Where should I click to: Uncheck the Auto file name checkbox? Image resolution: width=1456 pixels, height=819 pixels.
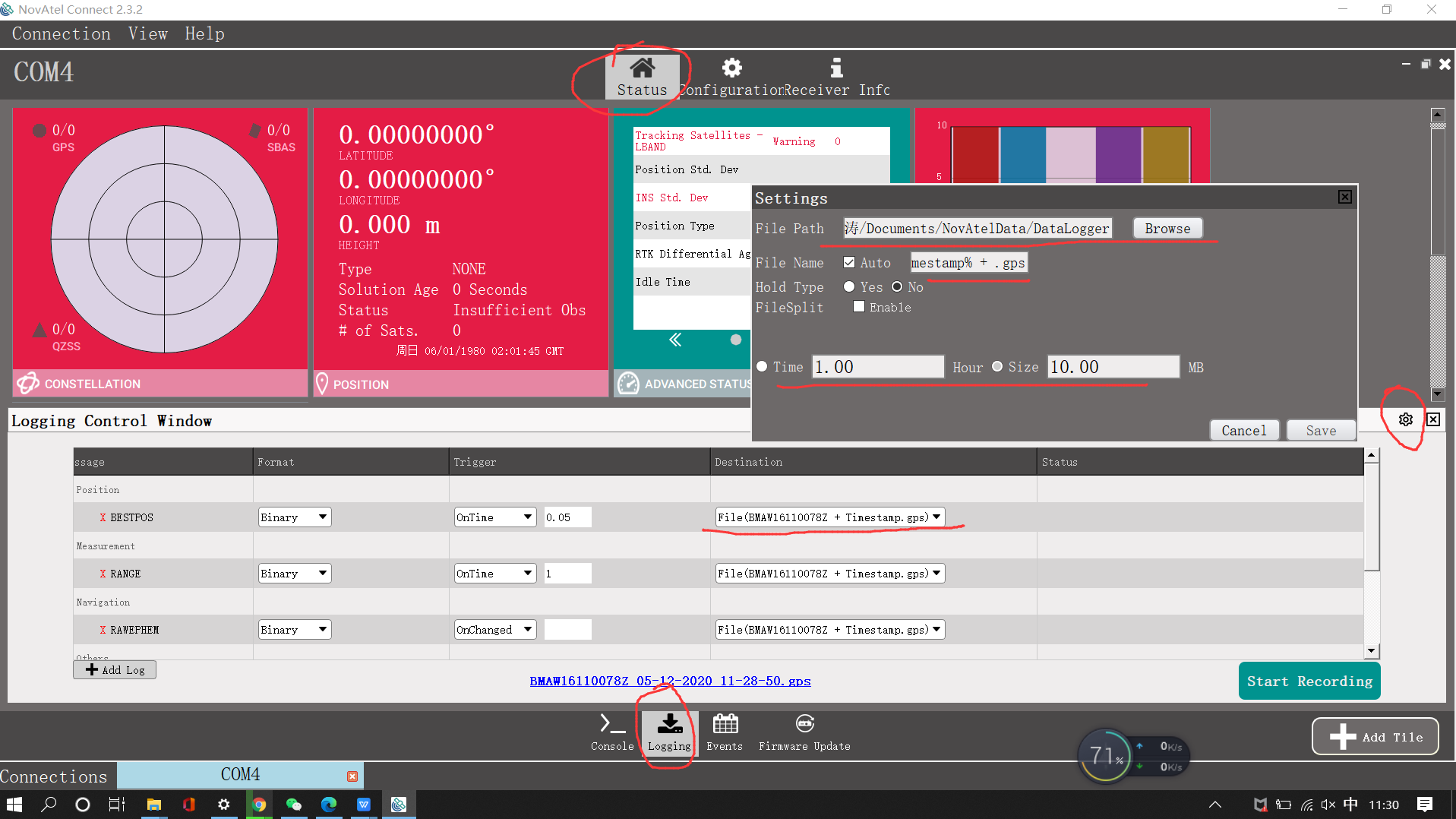(849, 261)
